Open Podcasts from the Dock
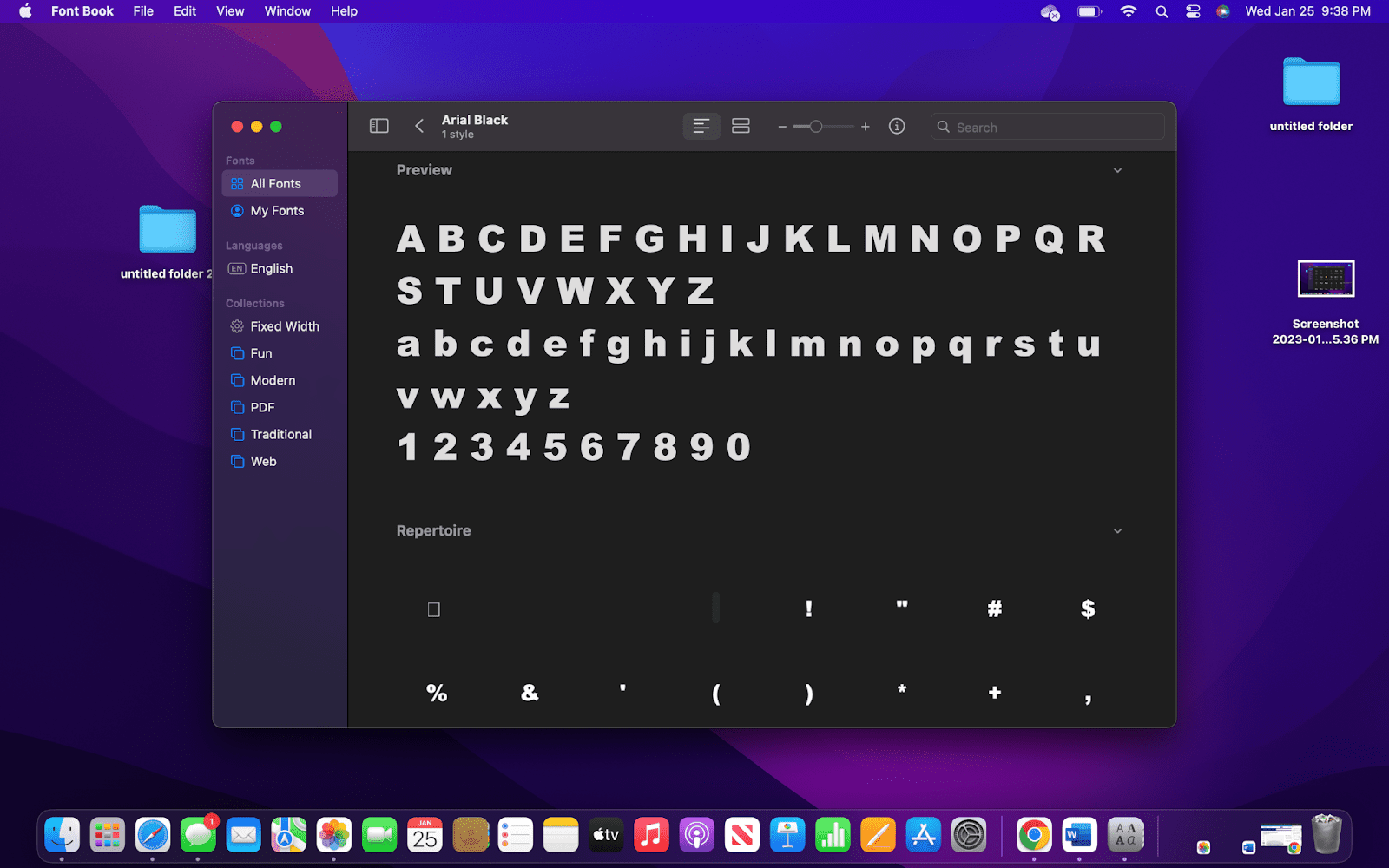 click(x=697, y=835)
